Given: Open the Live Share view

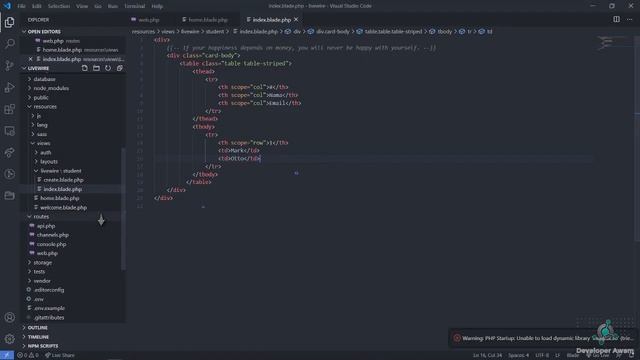Looking at the screenshot, I should click(9, 153).
